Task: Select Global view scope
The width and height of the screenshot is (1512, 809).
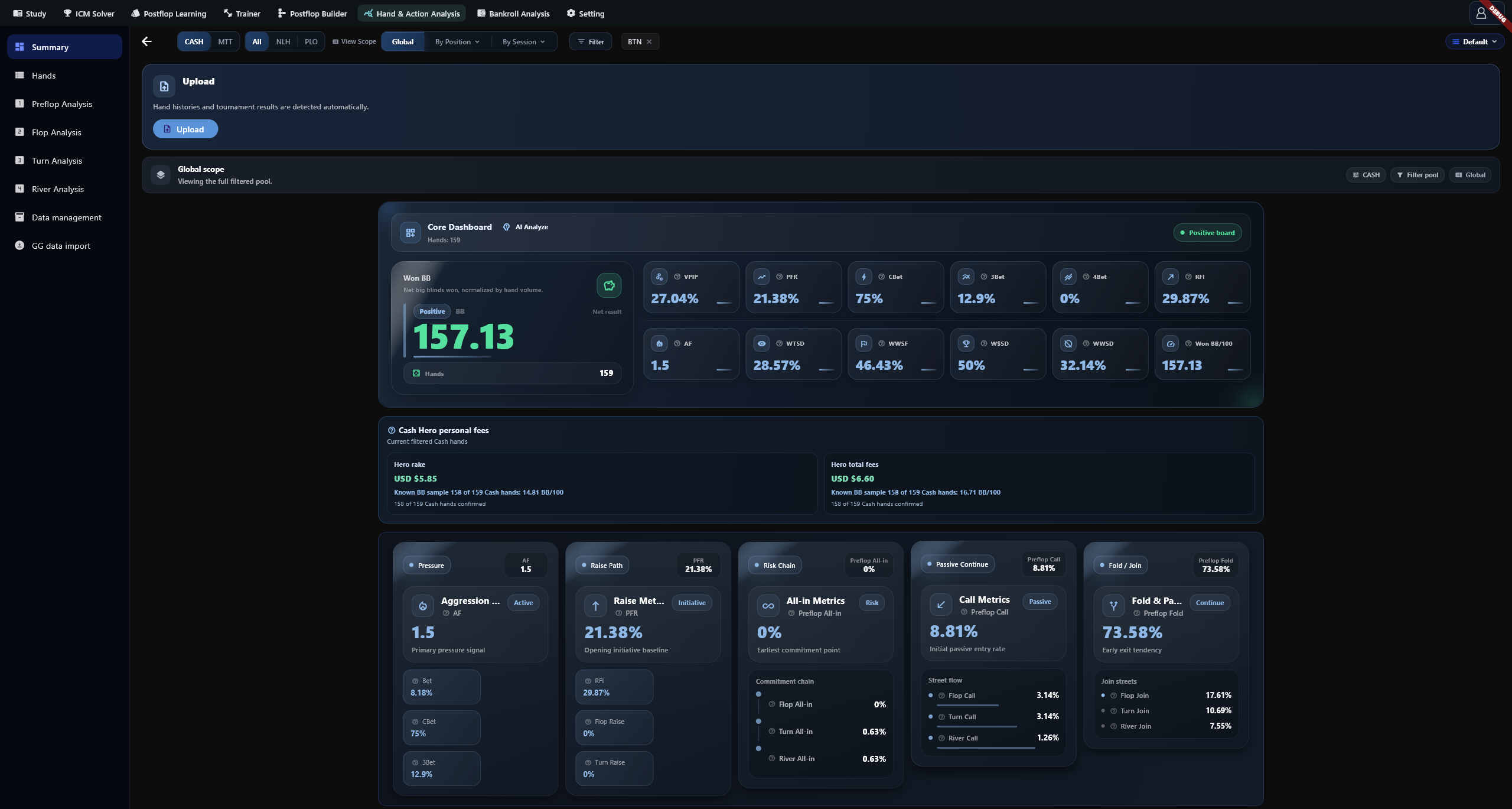Action: pos(403,41)
